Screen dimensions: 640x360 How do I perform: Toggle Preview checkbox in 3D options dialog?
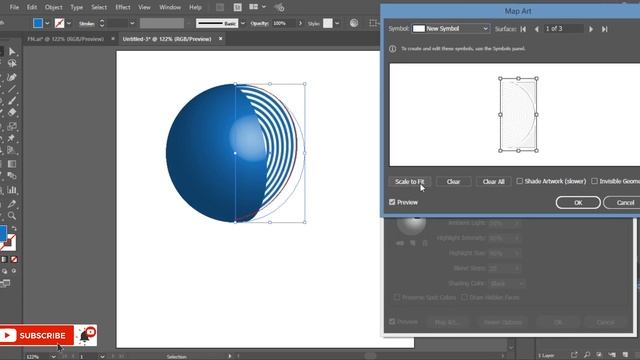tap(392, 322)
